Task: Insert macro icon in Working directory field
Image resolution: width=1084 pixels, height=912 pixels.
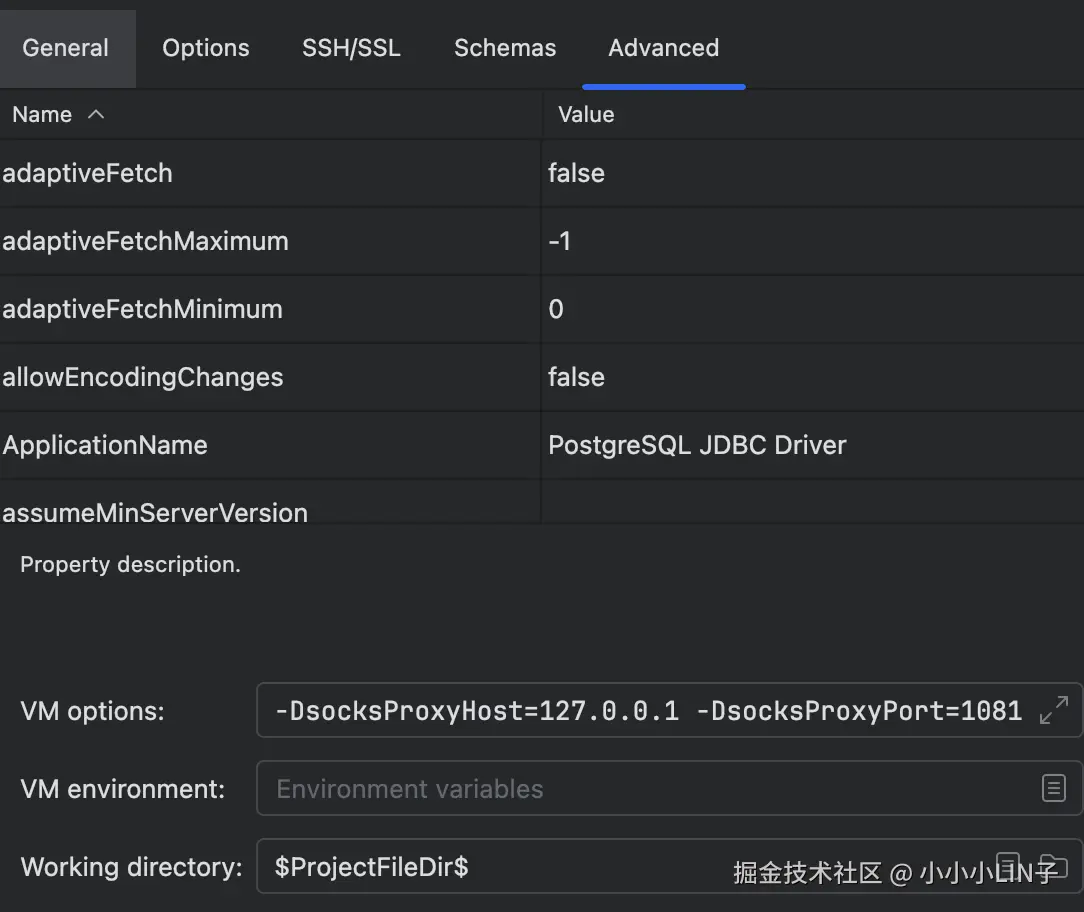Action: (x=1009, y=866)
